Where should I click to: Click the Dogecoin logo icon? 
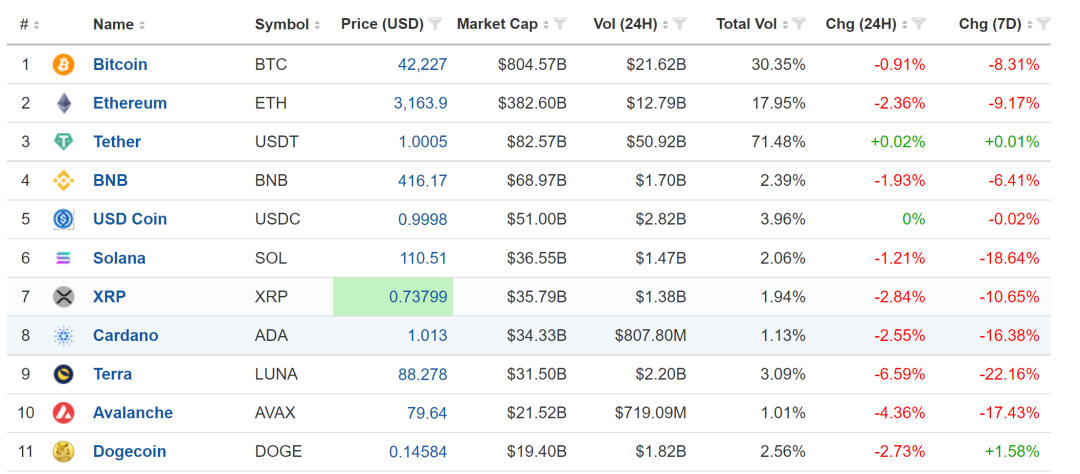tap(63, 452)
